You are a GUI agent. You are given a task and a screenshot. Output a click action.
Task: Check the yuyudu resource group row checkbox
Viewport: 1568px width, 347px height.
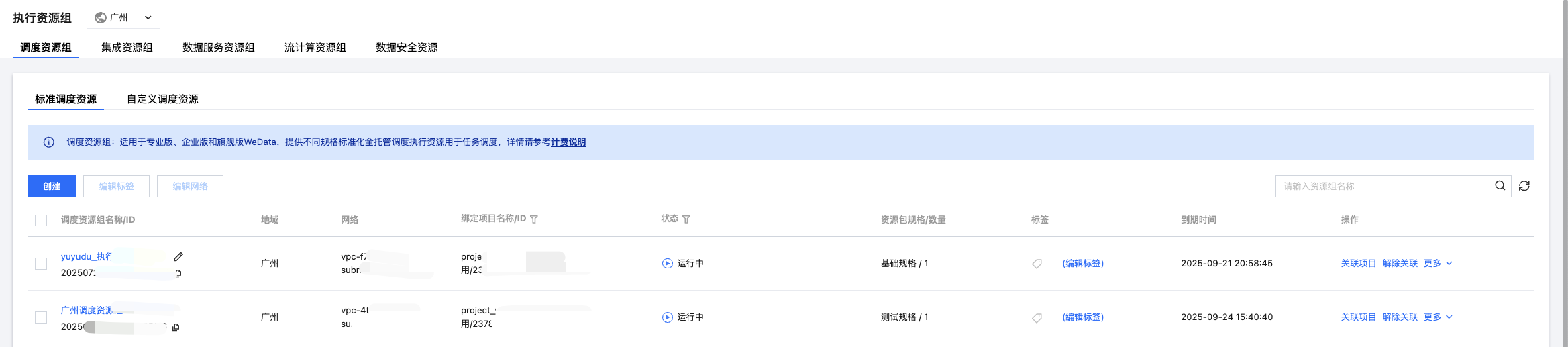tap(41, 264)
